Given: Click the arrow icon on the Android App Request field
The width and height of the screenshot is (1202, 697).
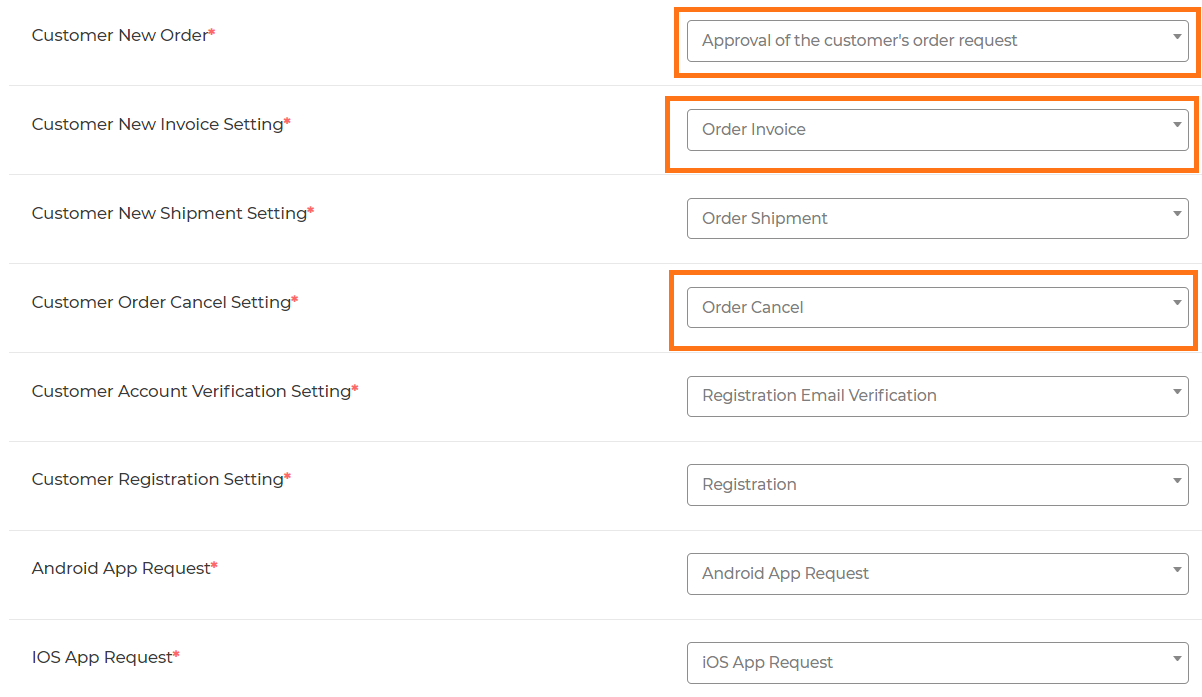Looking at the screenshot, I should (x=1177, y=570).
